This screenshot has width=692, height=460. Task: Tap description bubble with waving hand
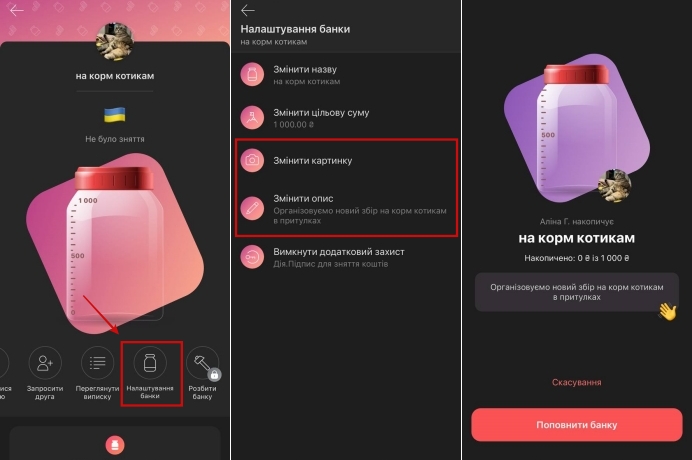576,292
